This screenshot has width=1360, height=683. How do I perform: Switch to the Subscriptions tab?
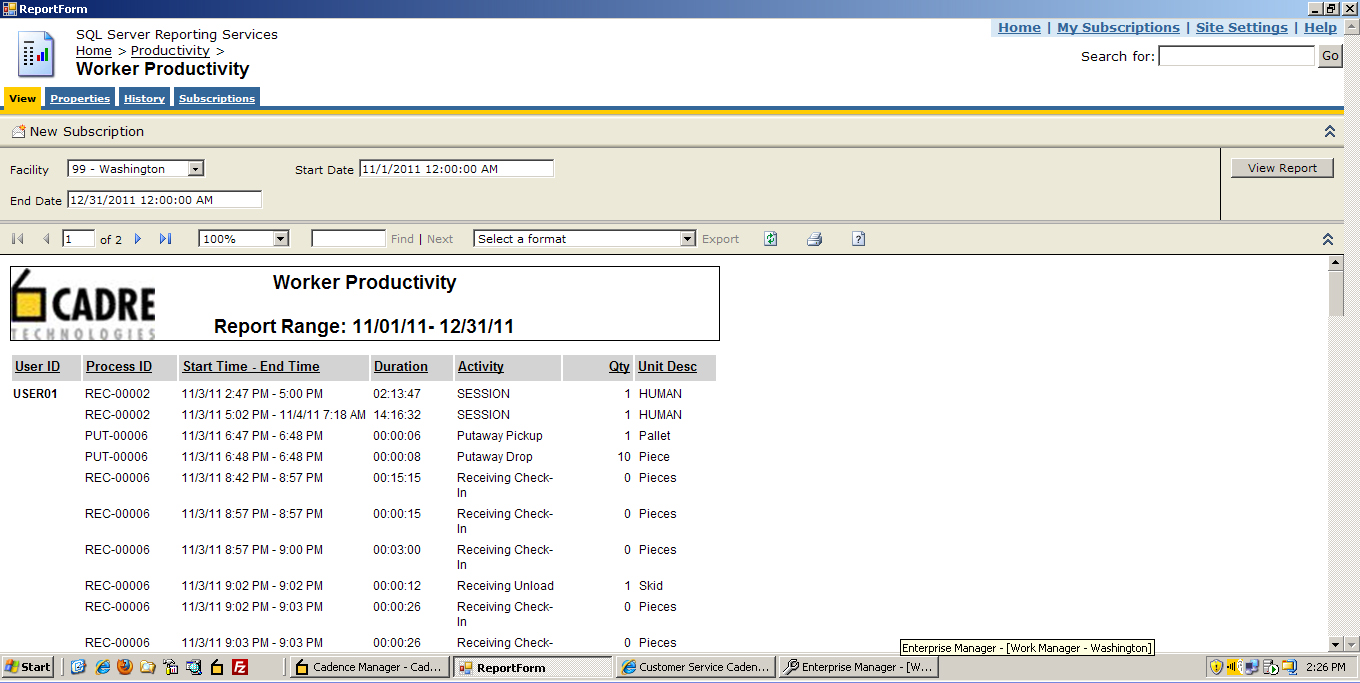[x=216, y=97]
